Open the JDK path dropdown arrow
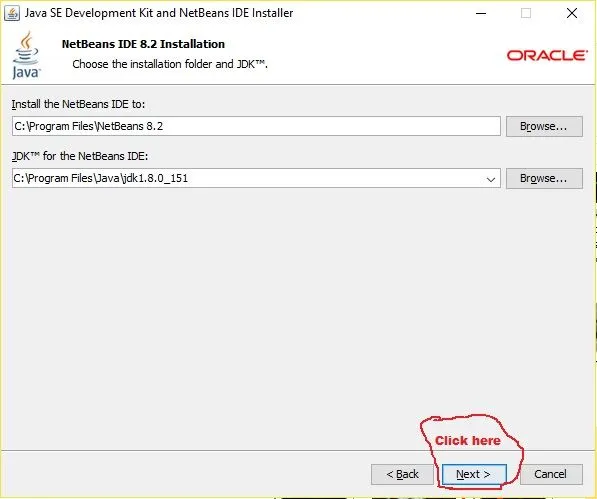597x499 pixels. pyautogui.click(x=491, y=179)
